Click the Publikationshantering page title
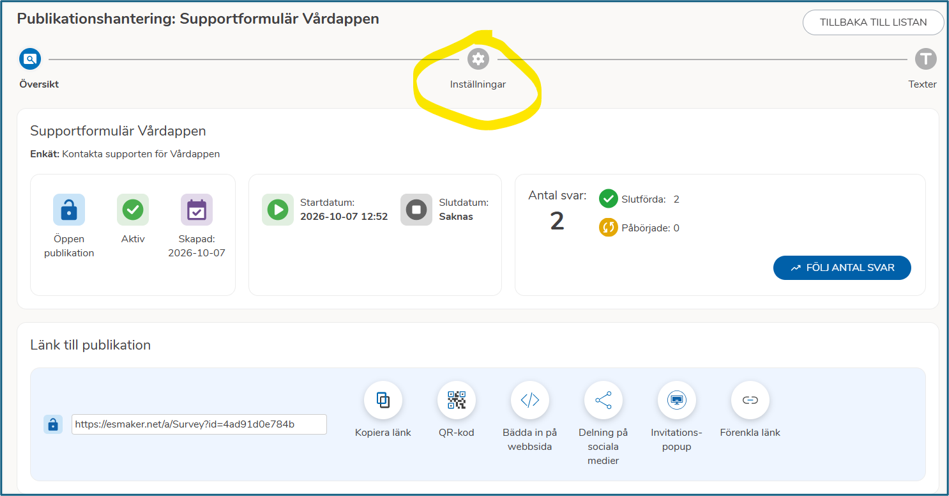This screenshot has height=496, width=949. coord(198,19)
